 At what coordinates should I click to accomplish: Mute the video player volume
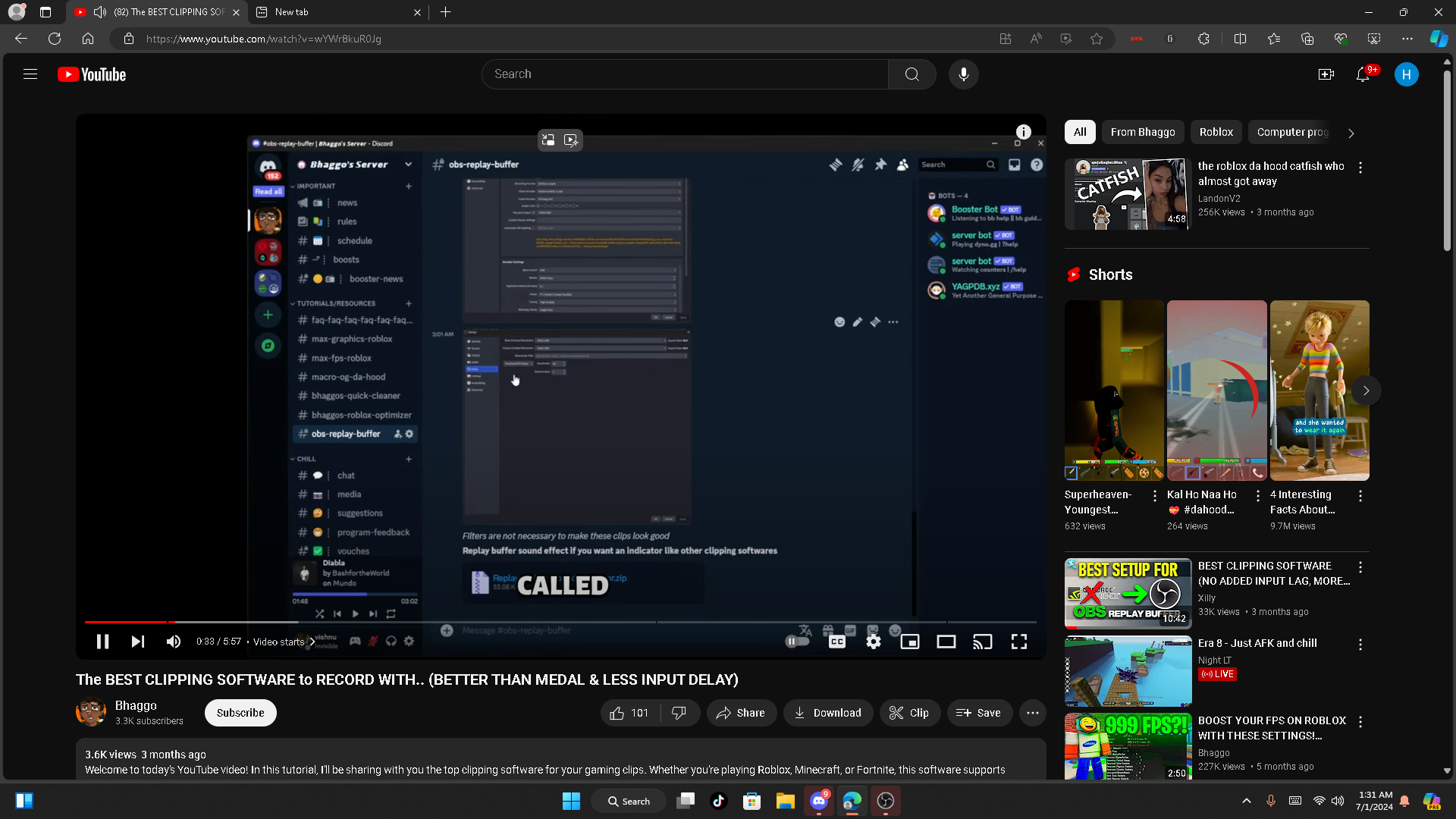(174, 642)
